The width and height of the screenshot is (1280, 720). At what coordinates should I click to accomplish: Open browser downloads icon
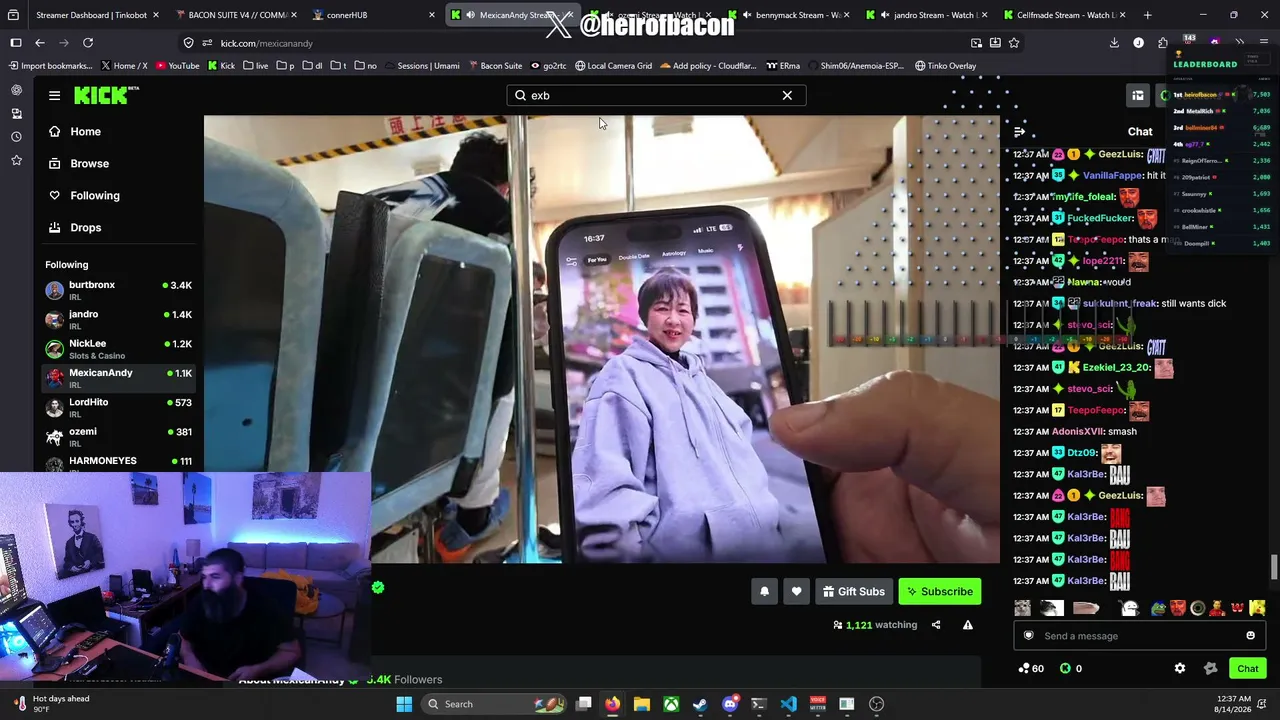pyautogui.click(x=1114, y=43)
